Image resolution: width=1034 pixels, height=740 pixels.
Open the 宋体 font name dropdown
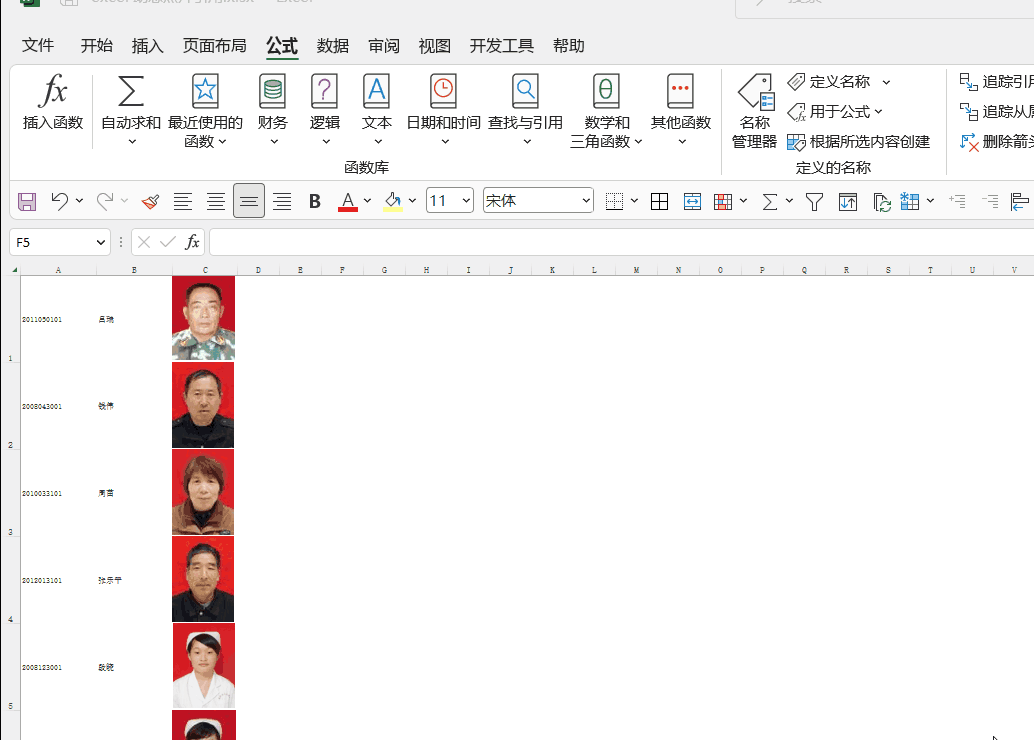(x=586, y=200)
